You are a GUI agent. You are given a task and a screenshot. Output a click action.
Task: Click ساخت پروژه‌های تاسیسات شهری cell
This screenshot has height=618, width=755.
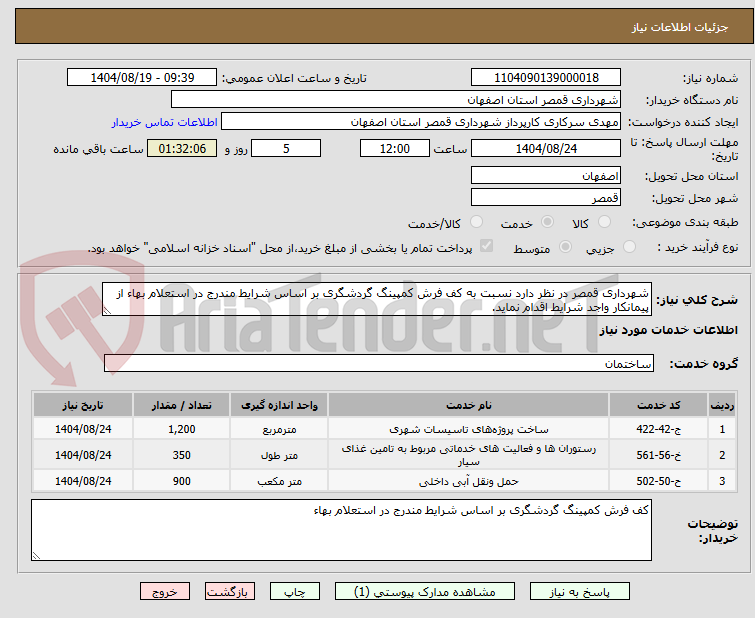coord(469,429)
